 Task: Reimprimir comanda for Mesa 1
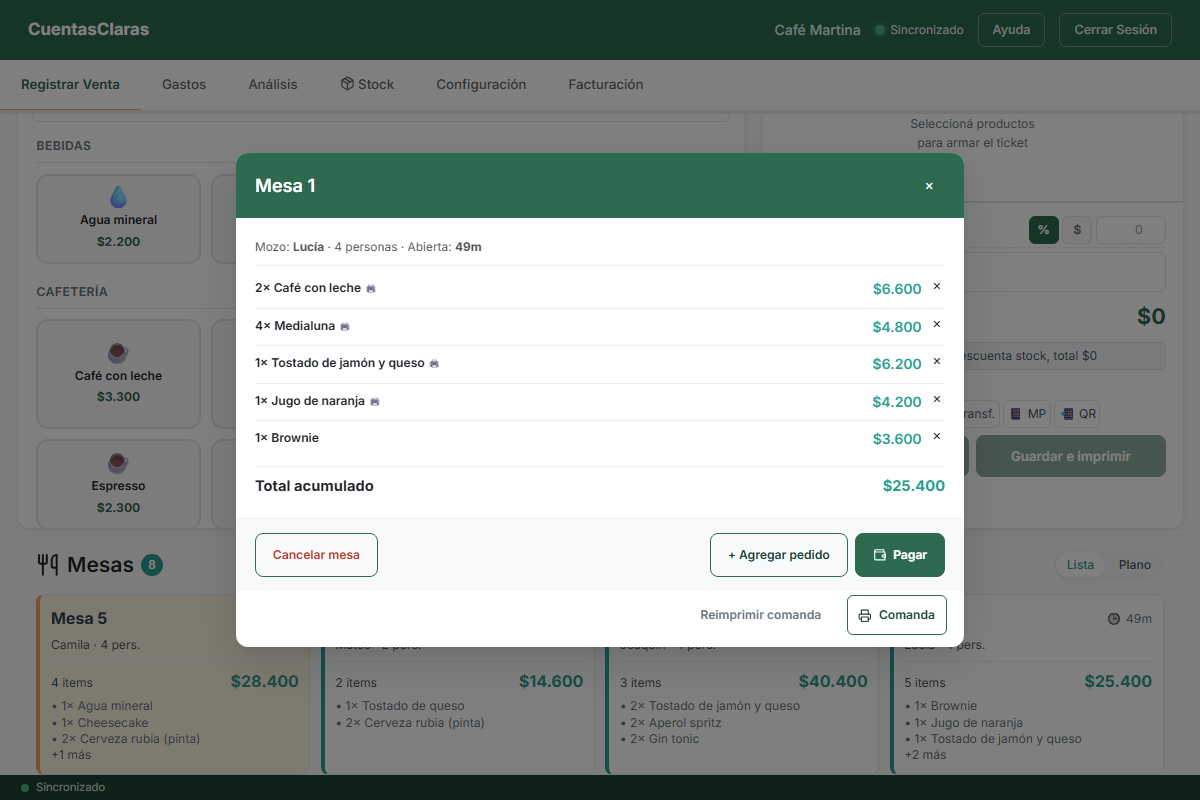[761, 615]
